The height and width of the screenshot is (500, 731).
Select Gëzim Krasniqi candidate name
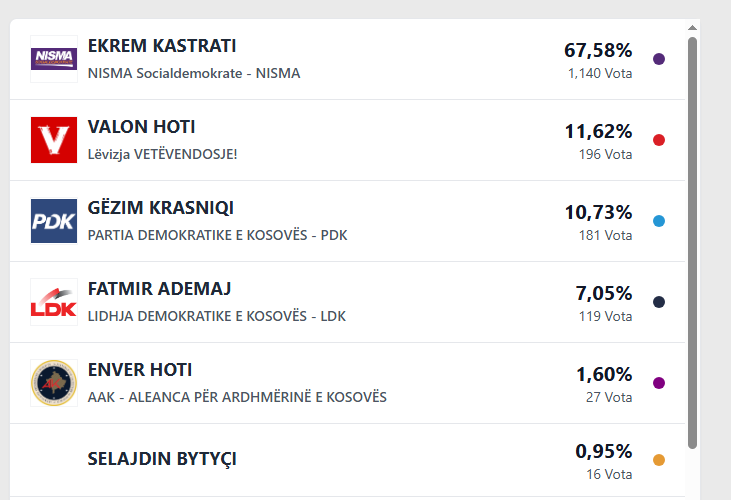tap(160, 208)
